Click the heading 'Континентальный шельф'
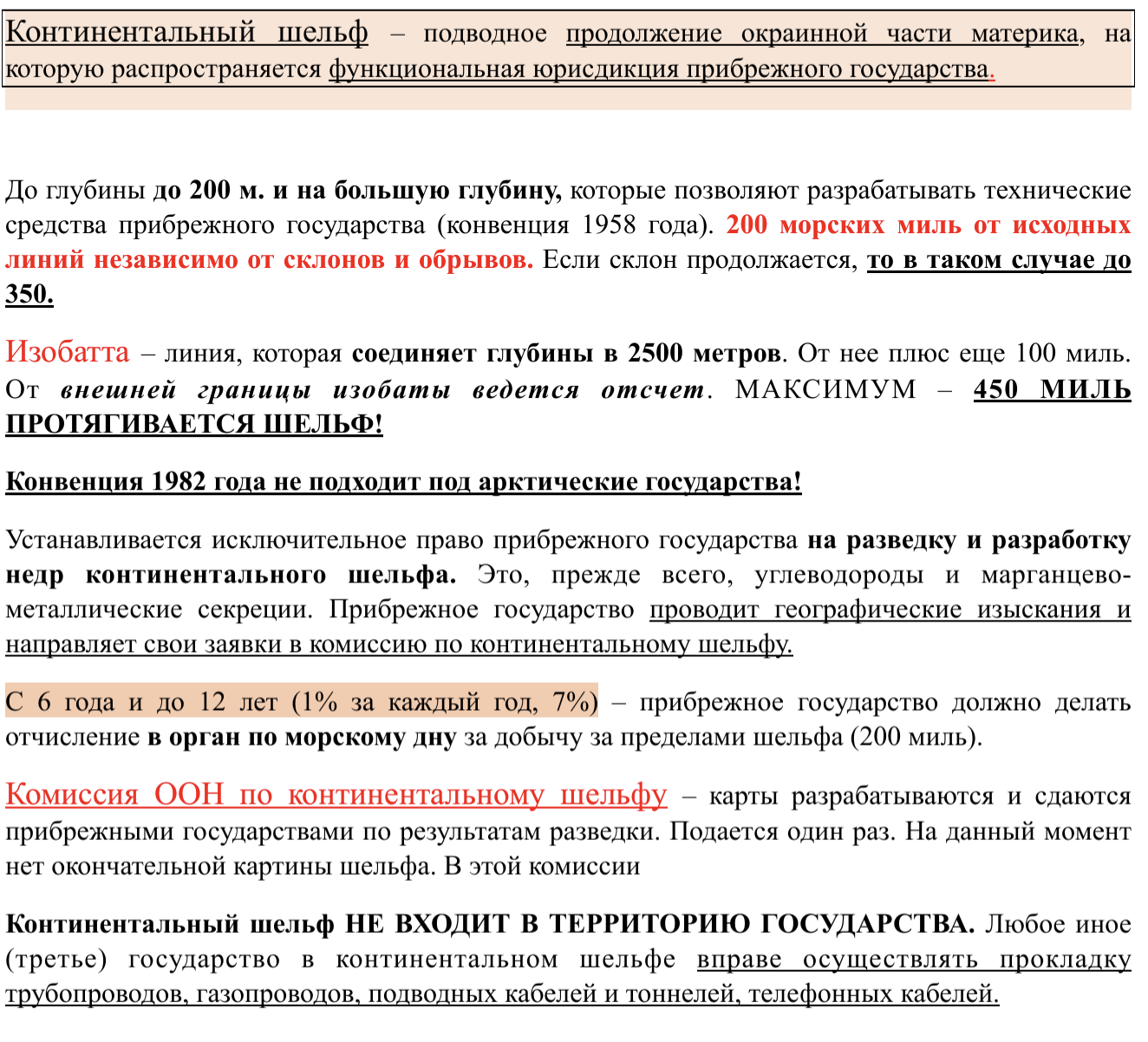Viewport: 1148px width, 1042px height. (186, 33)
